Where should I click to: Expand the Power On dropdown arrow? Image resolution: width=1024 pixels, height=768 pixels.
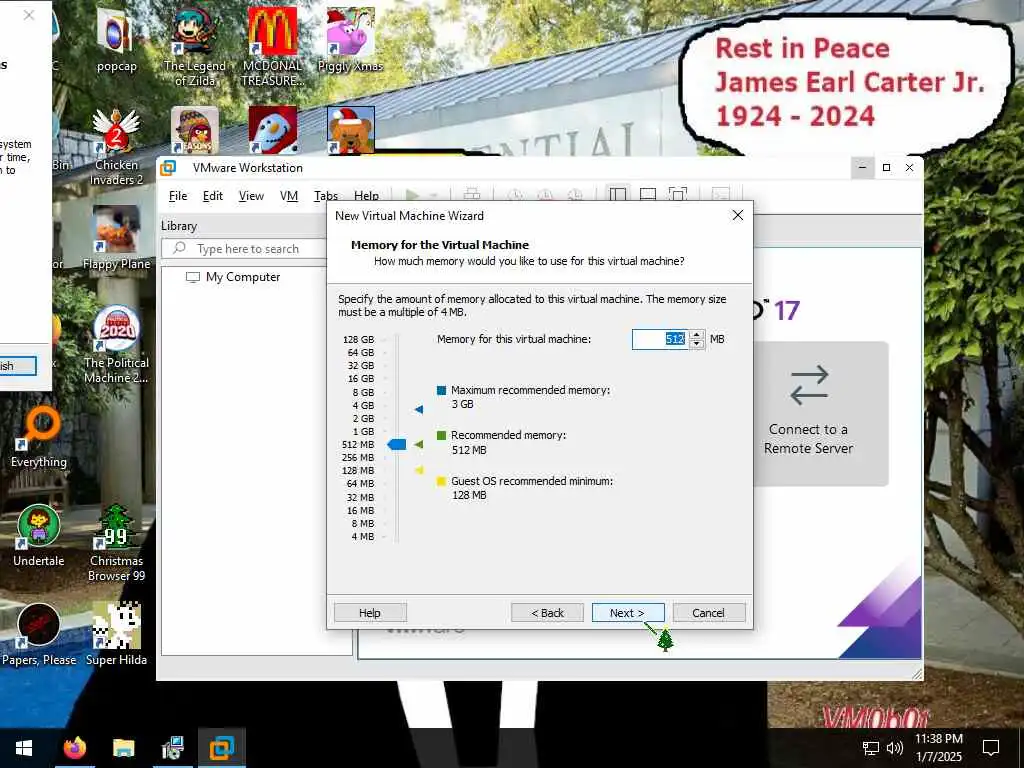point(433,195)
